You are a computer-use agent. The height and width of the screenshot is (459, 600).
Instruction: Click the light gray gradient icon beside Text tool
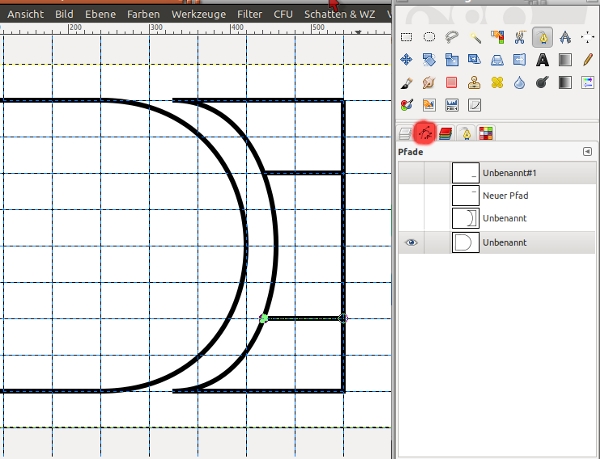(x=565, y=60)
